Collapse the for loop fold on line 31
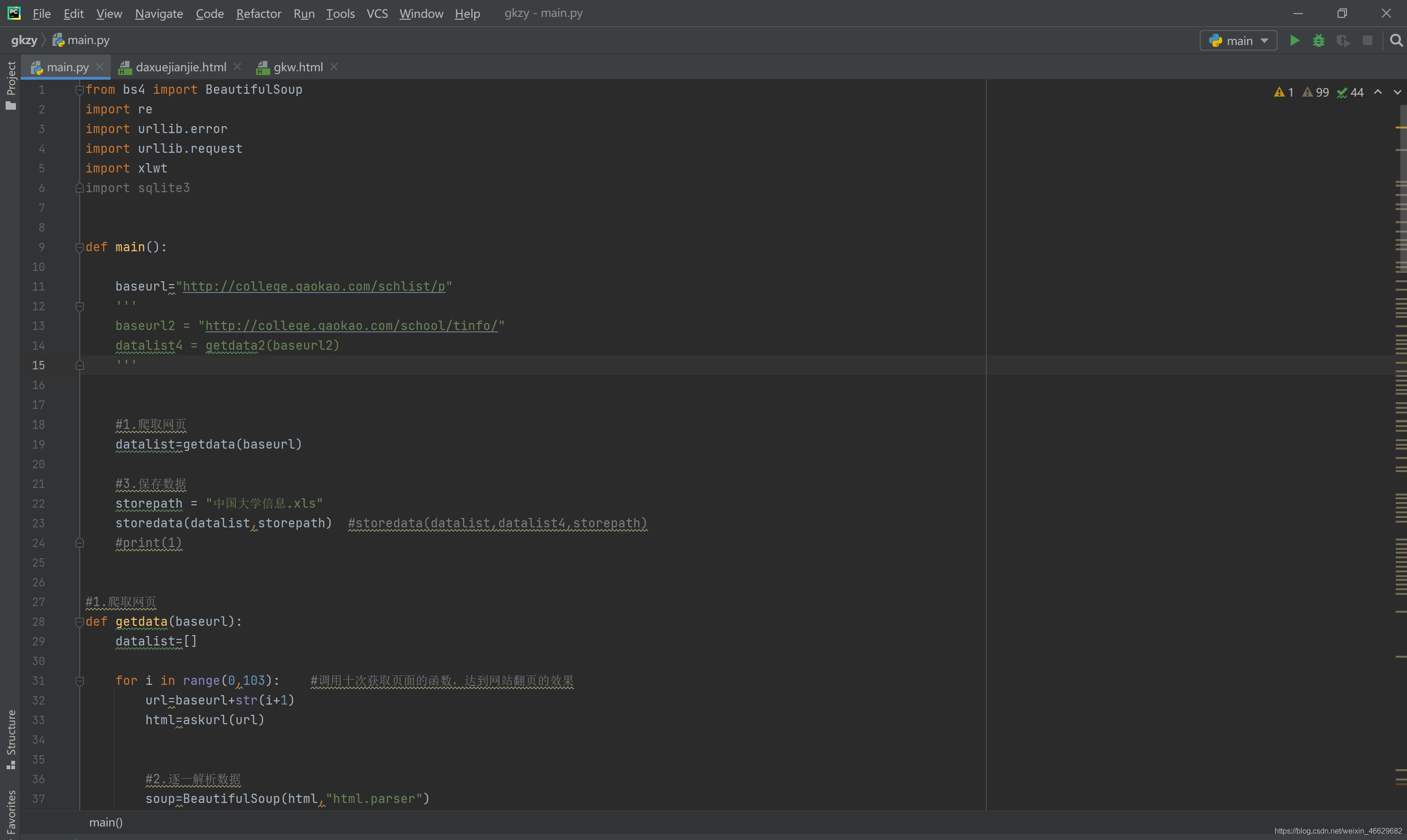1407x840 pixels. coord(79,681)
